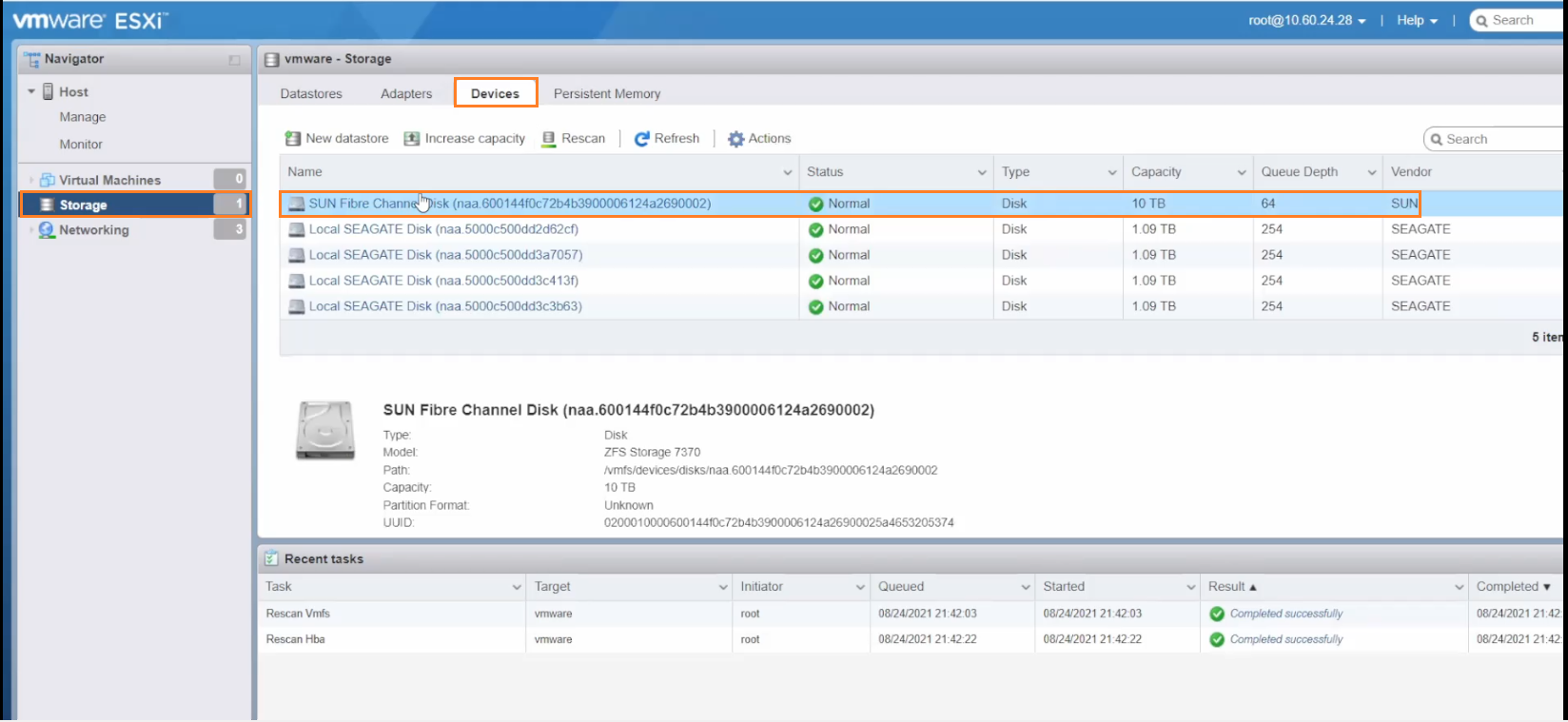Open the Status column dropdown

(x=982, y=172)
